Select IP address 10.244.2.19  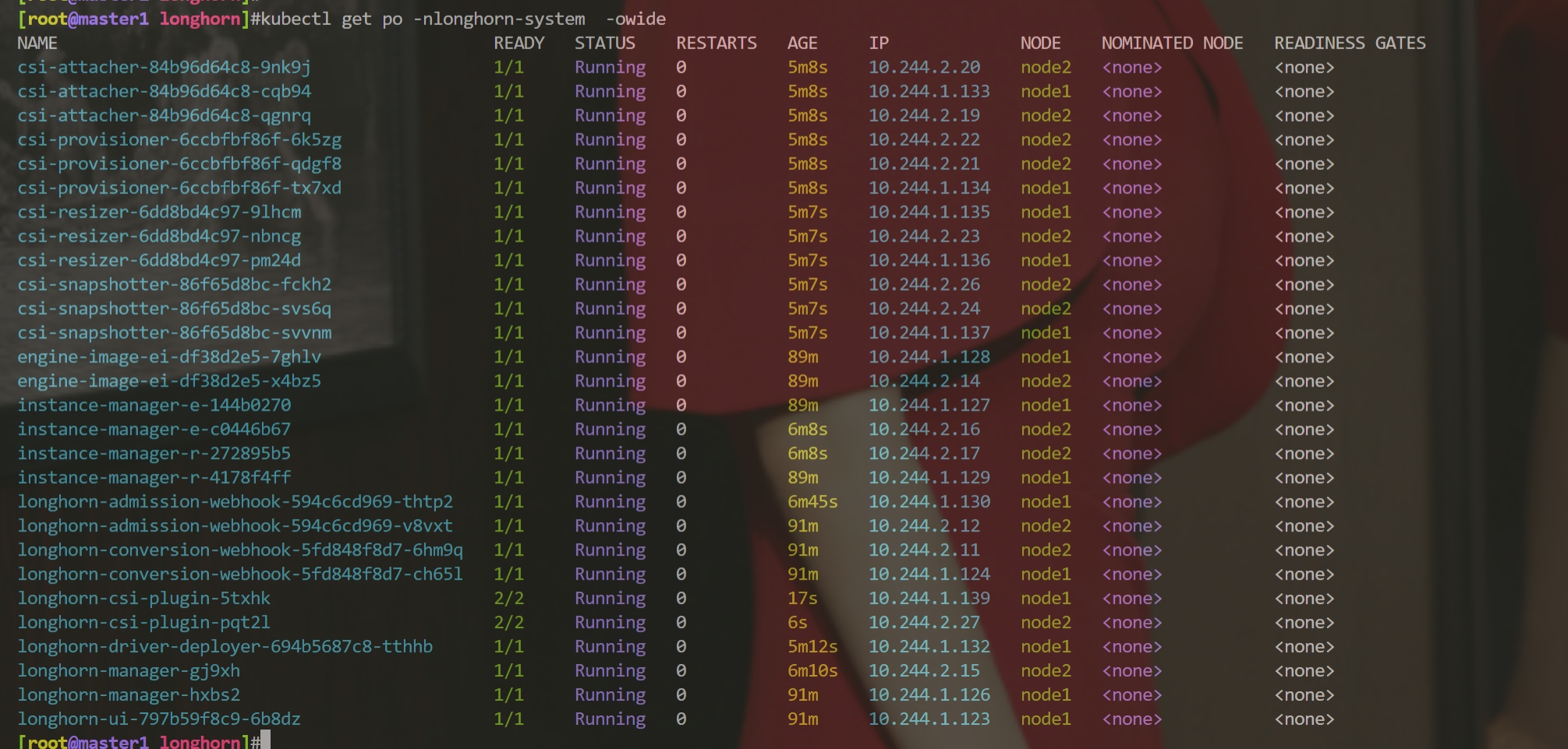pos(925,116)
